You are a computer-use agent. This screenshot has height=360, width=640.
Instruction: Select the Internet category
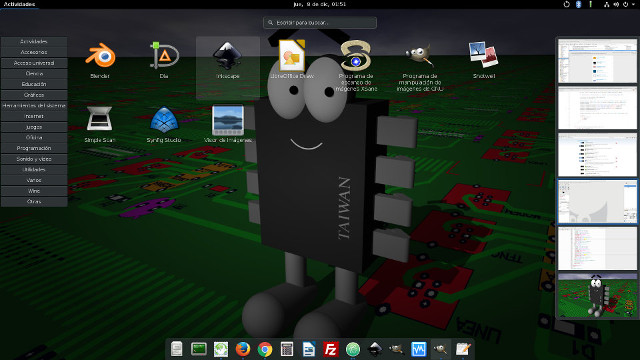(x=34, y=116)
